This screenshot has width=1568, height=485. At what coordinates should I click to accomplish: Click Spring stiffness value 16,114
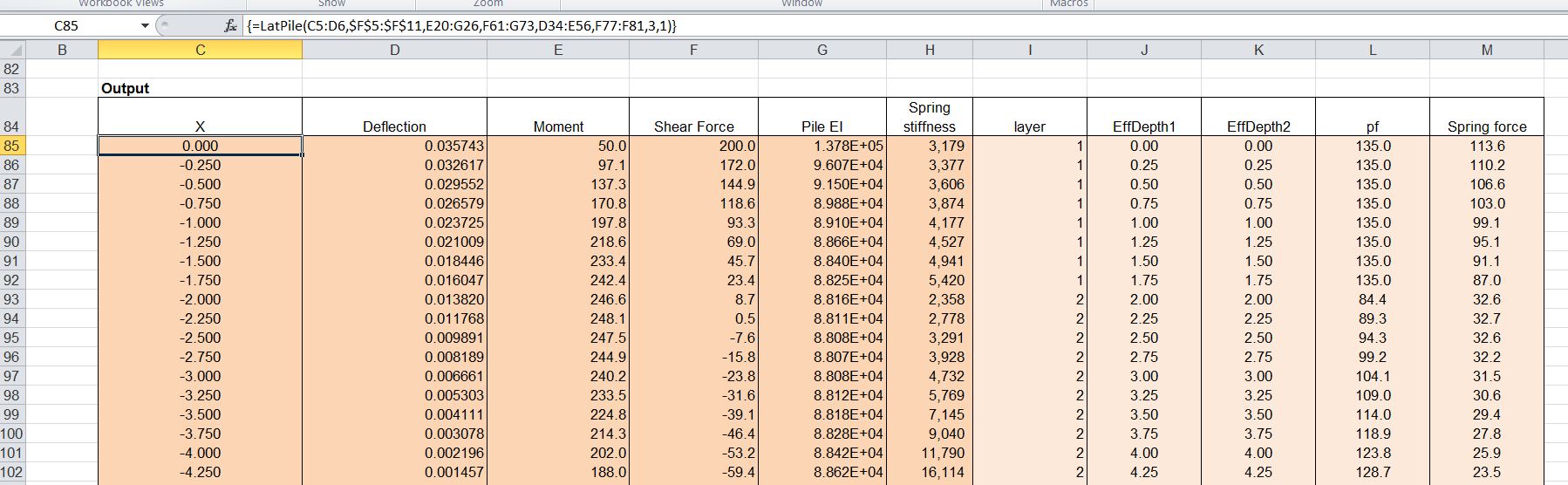coord(929,472)
